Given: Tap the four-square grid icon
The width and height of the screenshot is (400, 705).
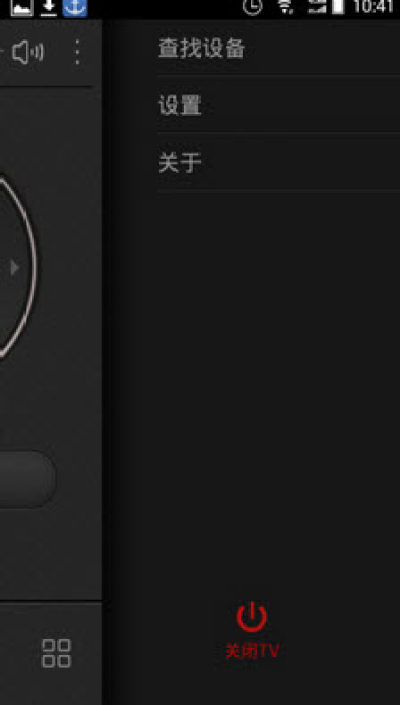Looking at the screenshot, I should click(56, 653).
